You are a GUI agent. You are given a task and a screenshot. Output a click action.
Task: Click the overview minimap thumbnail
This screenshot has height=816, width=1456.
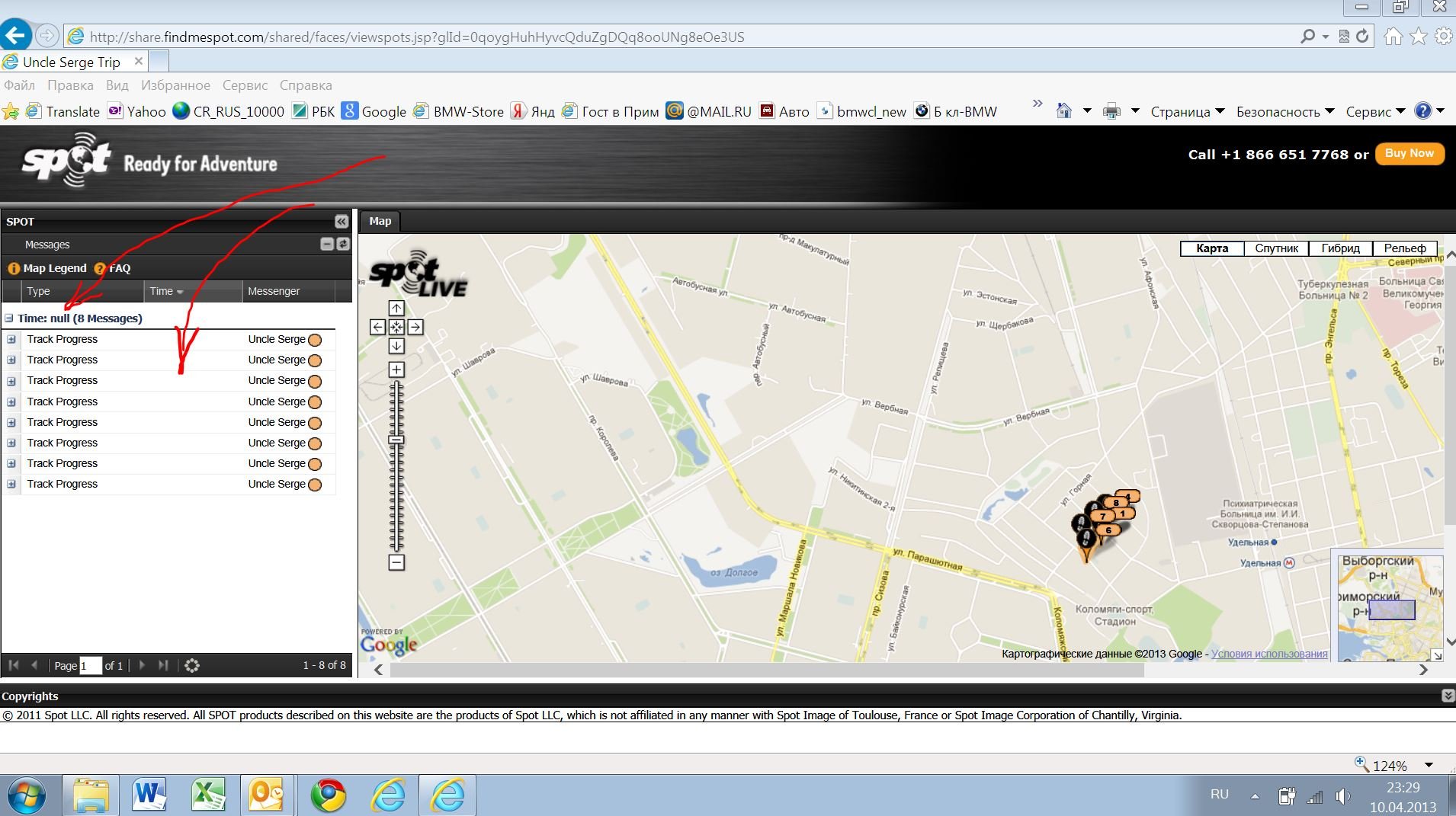pyautogui.click(x=1390, y=608)
